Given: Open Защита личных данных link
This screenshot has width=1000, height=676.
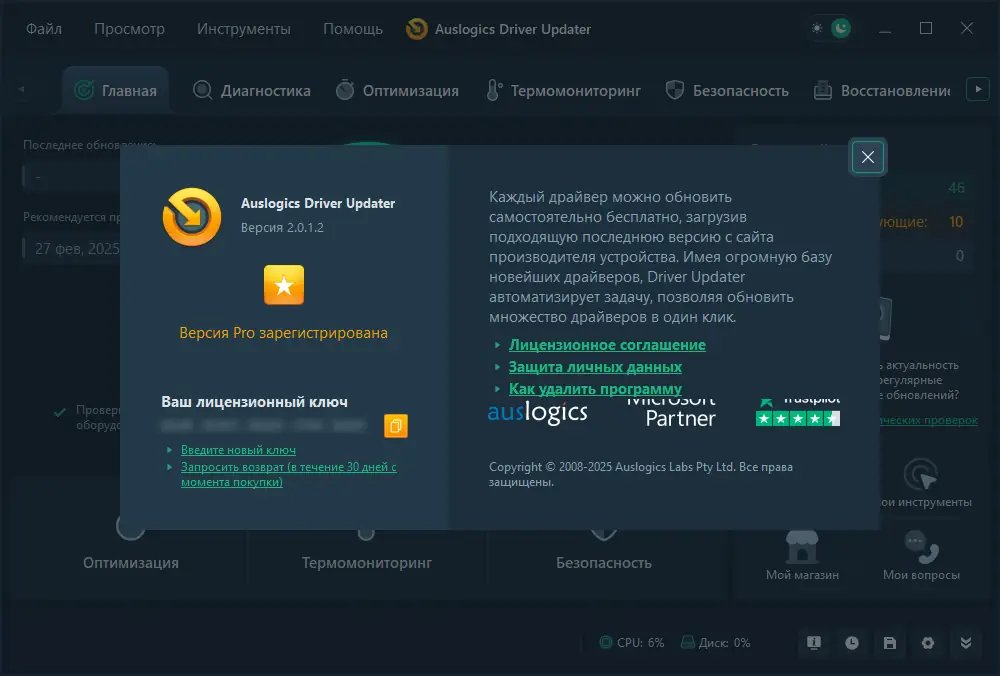Looking at the screenshot, I should pyautogui.click(x=595, y=367).
